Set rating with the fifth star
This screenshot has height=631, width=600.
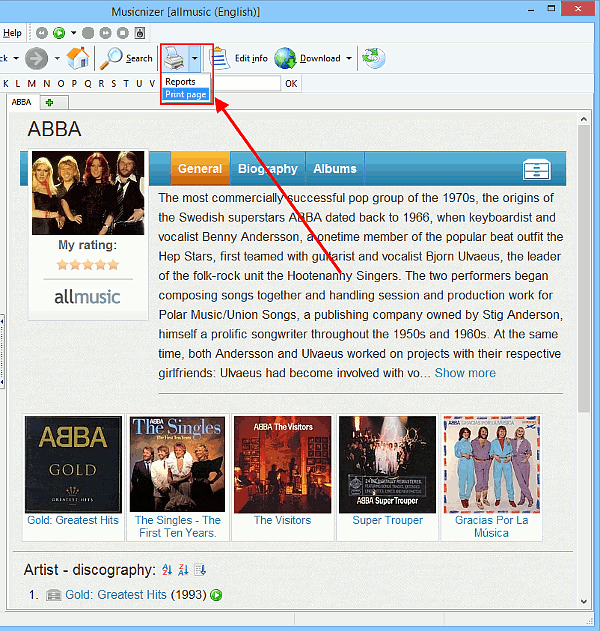[x=113, y=265]
